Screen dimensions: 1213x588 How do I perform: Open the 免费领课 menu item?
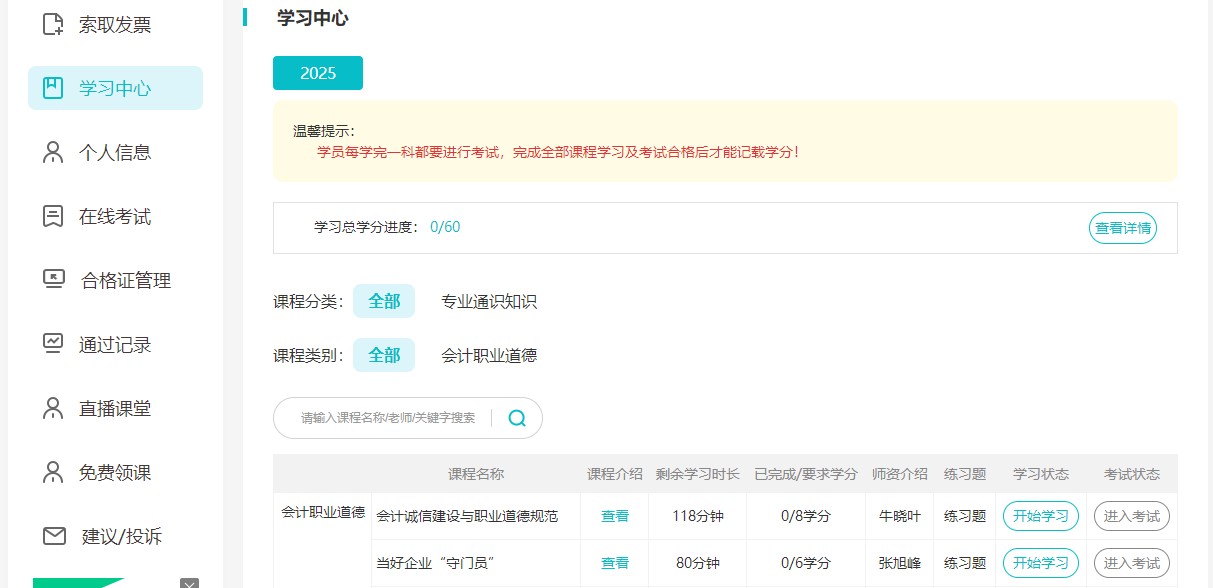pyautogui.click(x=115, y=472)
